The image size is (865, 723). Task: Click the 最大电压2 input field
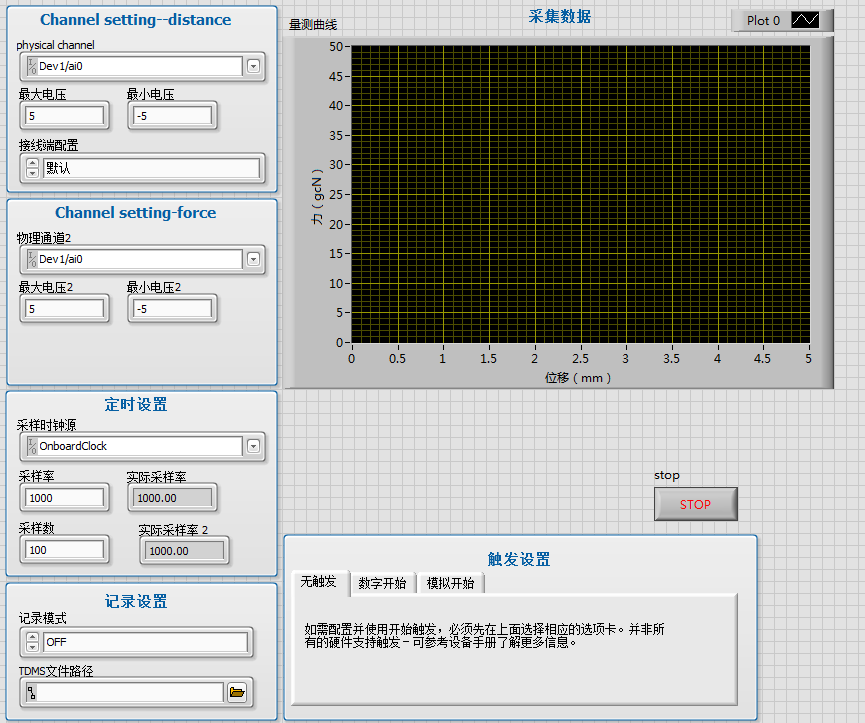pos(65,309)
